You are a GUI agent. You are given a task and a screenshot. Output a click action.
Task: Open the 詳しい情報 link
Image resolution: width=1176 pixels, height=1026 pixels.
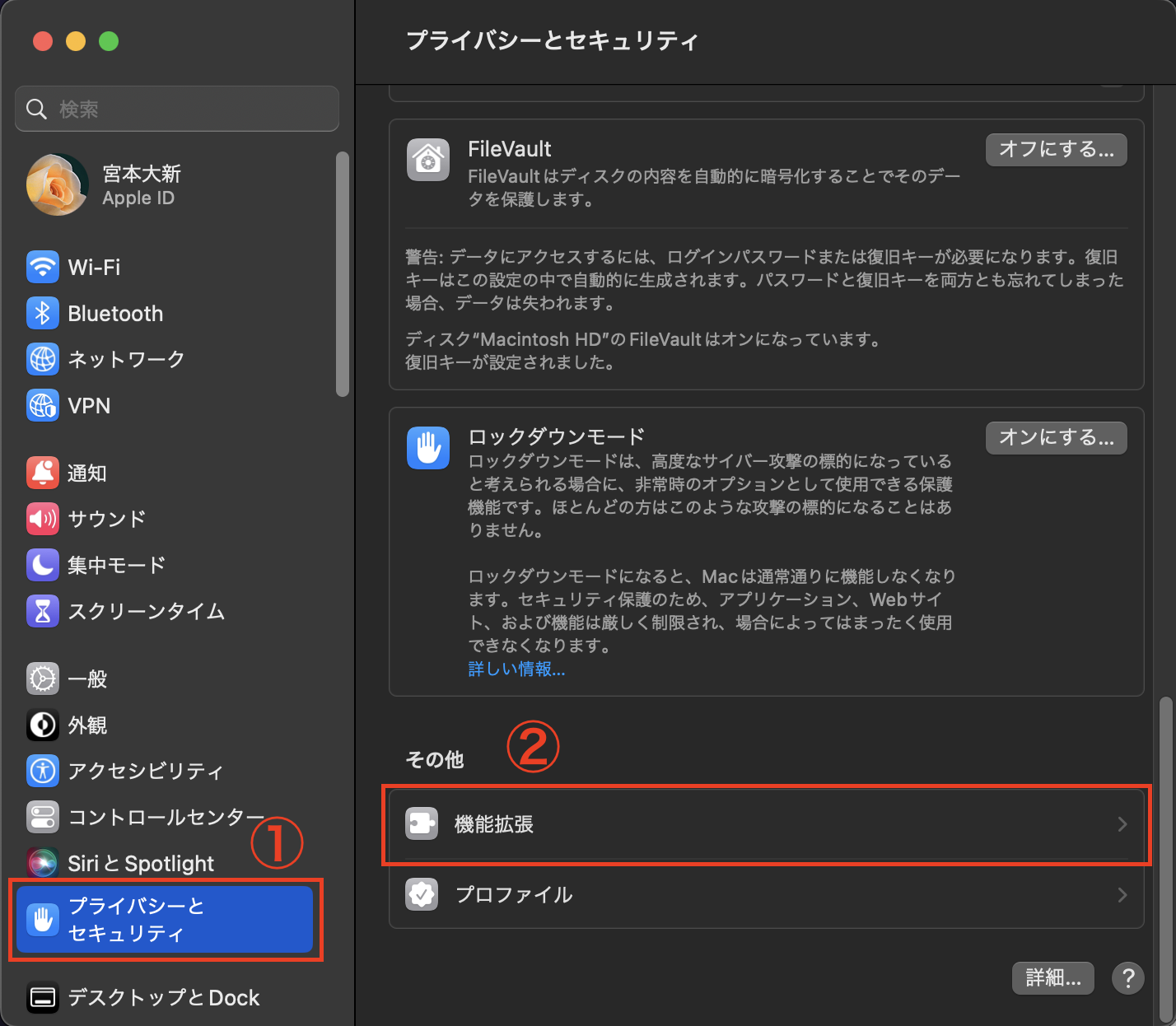[x=516, y=669]
